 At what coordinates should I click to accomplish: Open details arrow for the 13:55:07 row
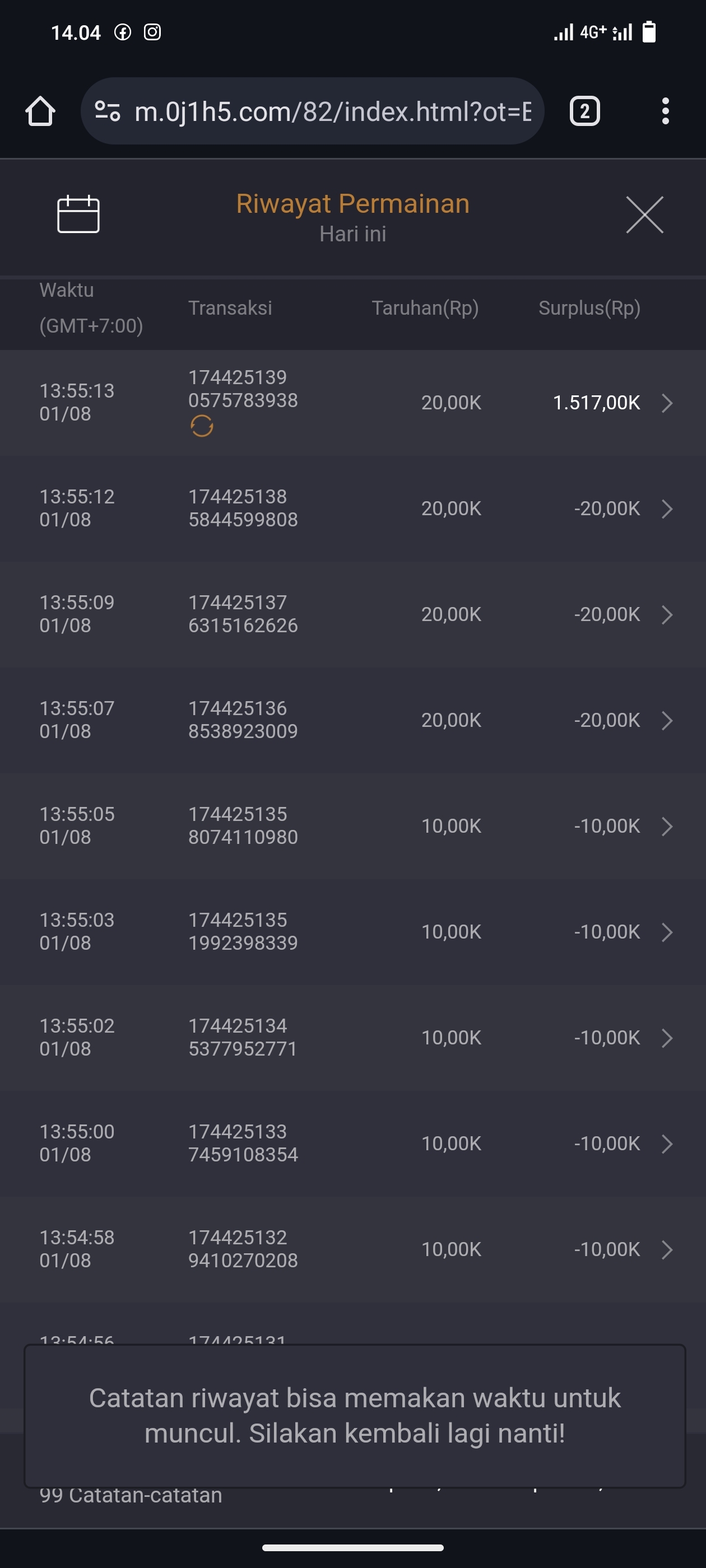(x=667, y=721)
